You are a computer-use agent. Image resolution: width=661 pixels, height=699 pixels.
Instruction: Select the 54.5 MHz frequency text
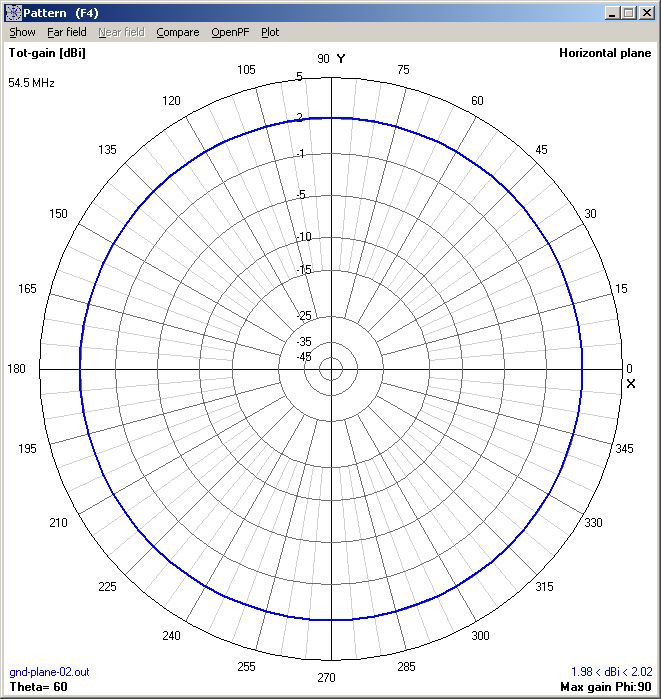[31, 82]
